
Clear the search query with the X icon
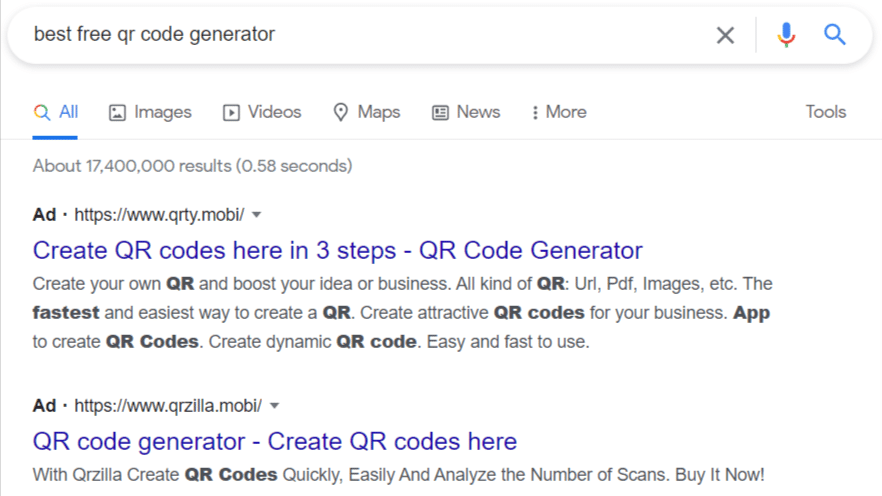(725, 35)
